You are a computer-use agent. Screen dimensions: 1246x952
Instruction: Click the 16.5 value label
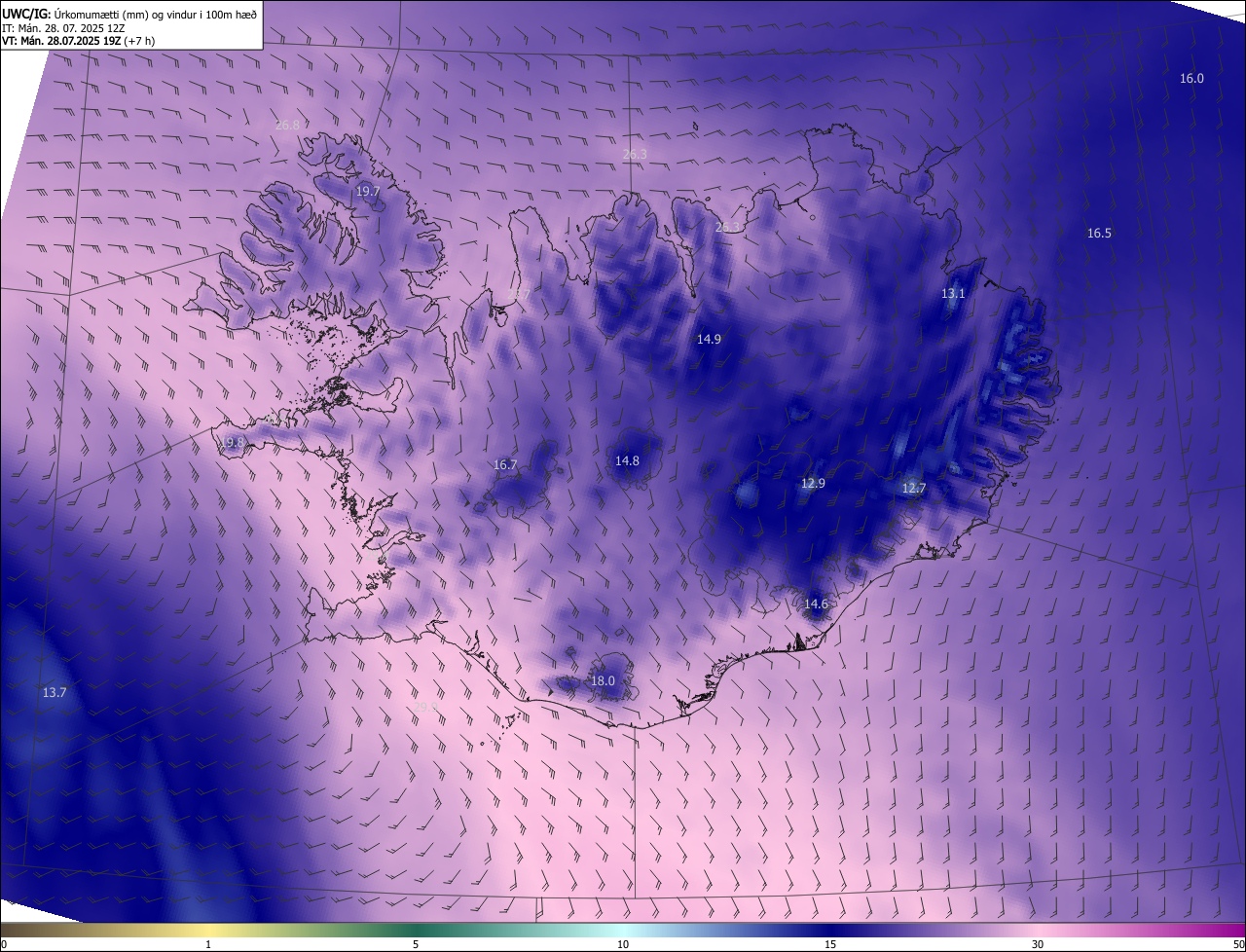pyautogui.click(x=1099, y=233)
